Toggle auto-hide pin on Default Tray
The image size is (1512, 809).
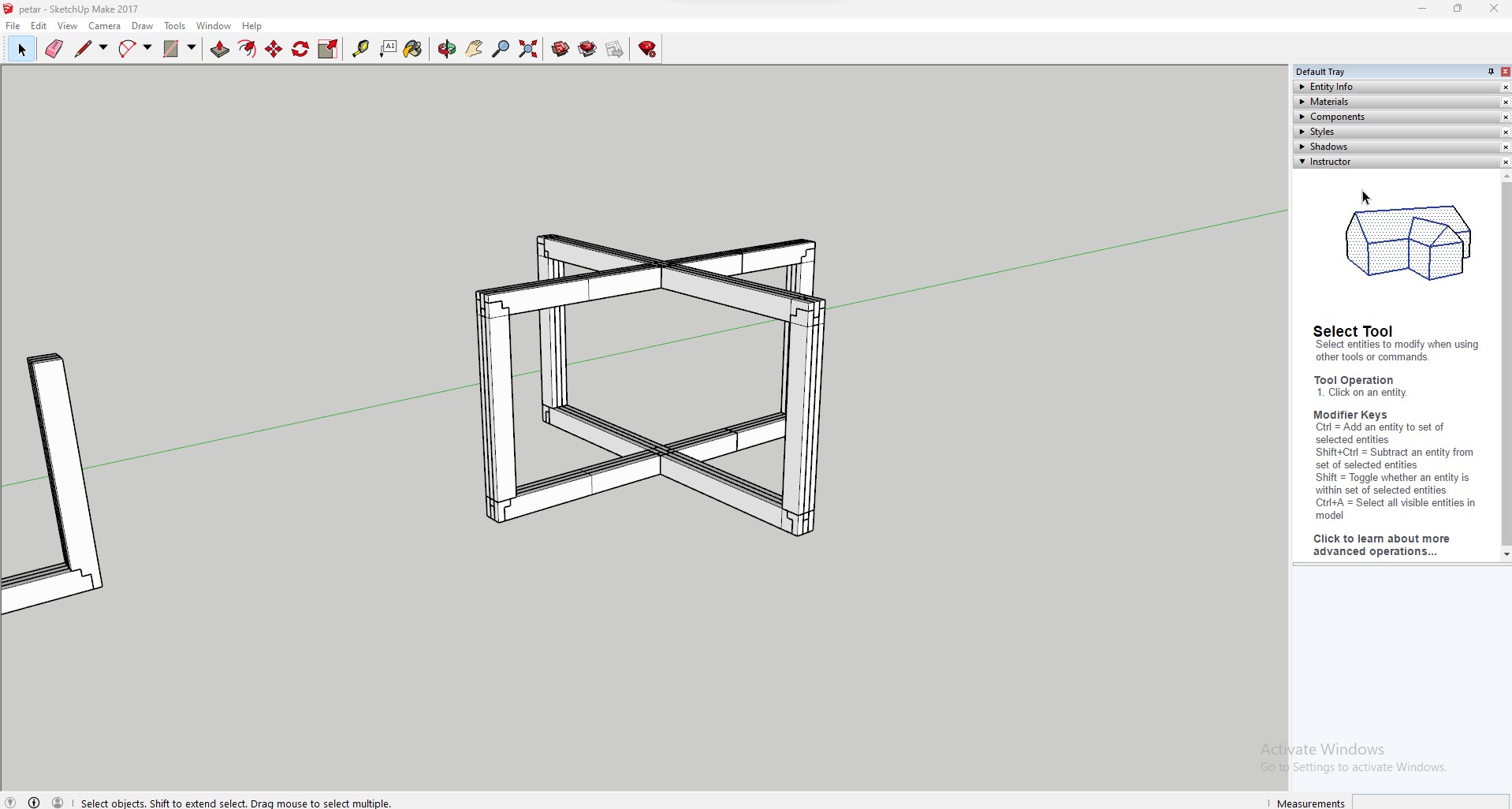[1492, 72]
